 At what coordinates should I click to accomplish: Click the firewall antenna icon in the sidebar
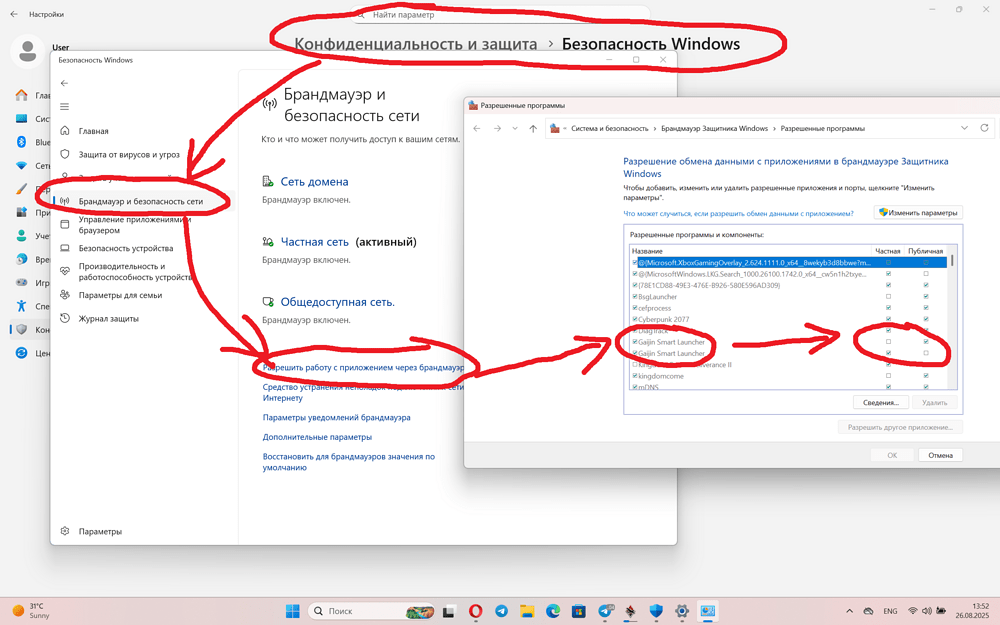coord(64,201)
